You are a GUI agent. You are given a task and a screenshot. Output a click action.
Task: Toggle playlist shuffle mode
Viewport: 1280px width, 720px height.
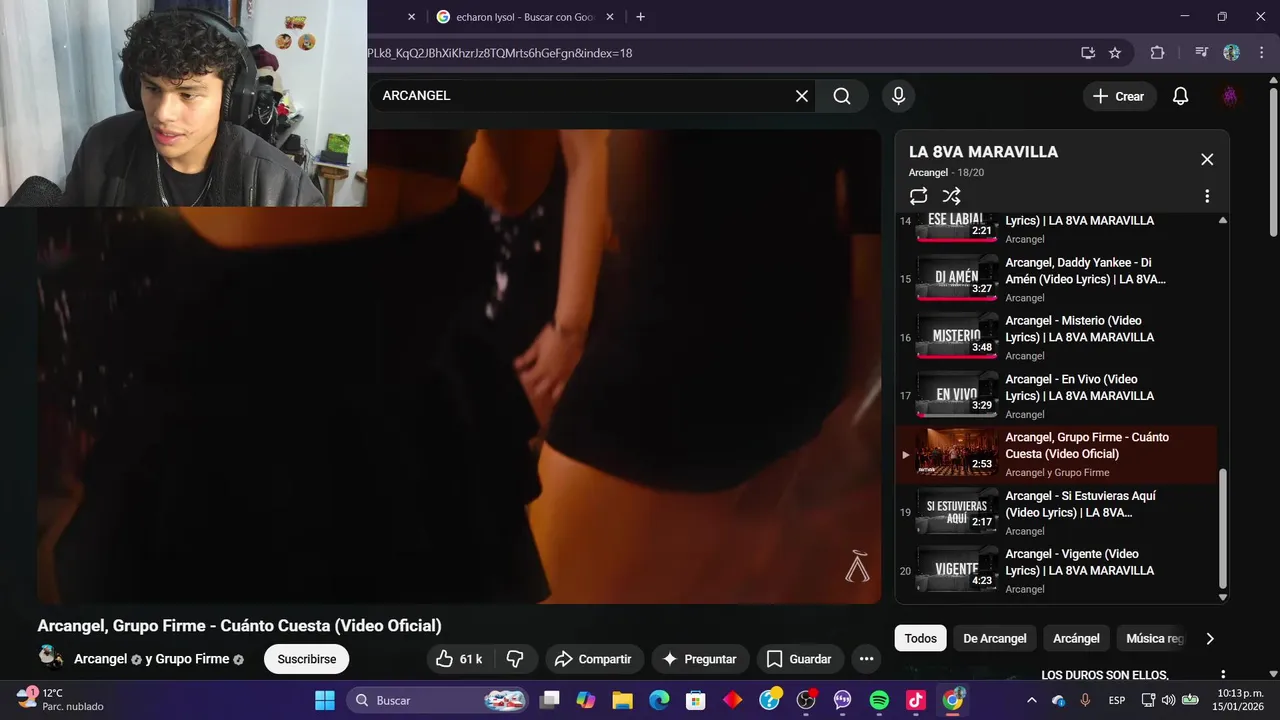click(x=951, y=196)
